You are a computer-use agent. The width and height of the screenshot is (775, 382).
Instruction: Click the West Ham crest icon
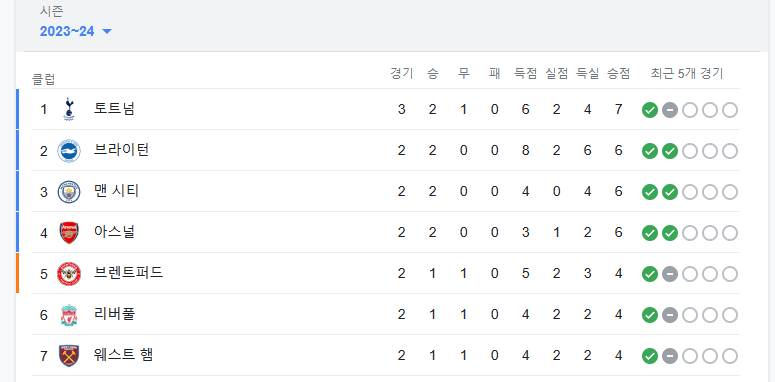[69, 356]
